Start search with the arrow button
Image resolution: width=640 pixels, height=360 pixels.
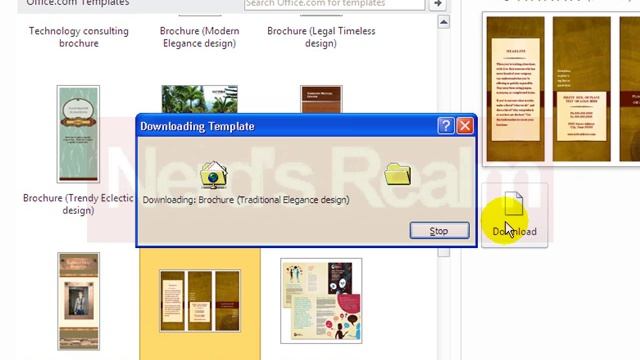438,4
